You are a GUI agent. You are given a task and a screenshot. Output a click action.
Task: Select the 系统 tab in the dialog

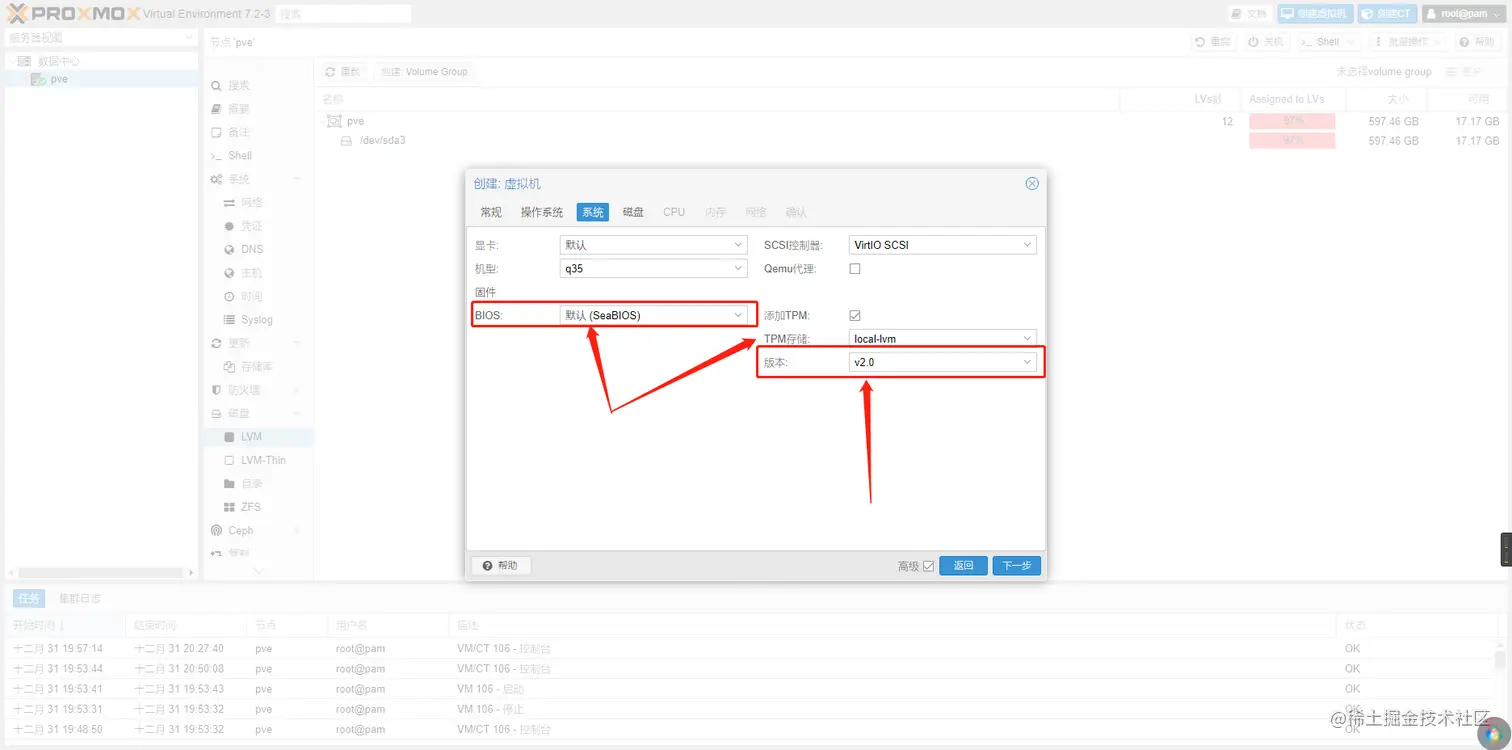pyautogui.click(x=593, y=212)
